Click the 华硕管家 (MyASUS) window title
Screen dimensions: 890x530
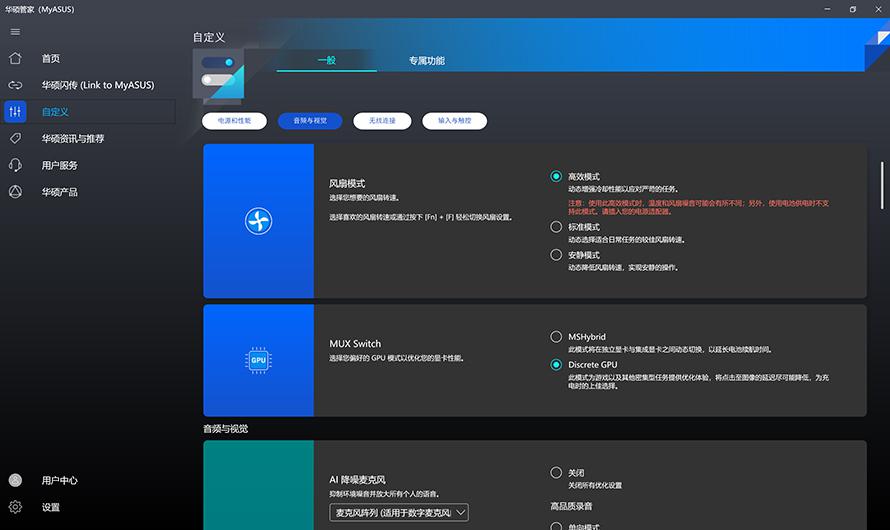coord(40,9)
